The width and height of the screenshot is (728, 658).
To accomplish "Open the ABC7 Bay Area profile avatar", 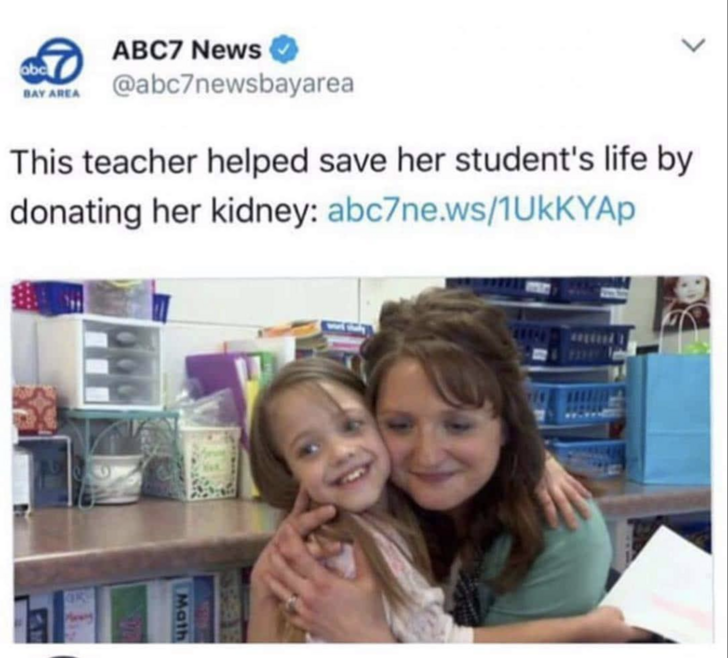I will click(x=52, y=67).
